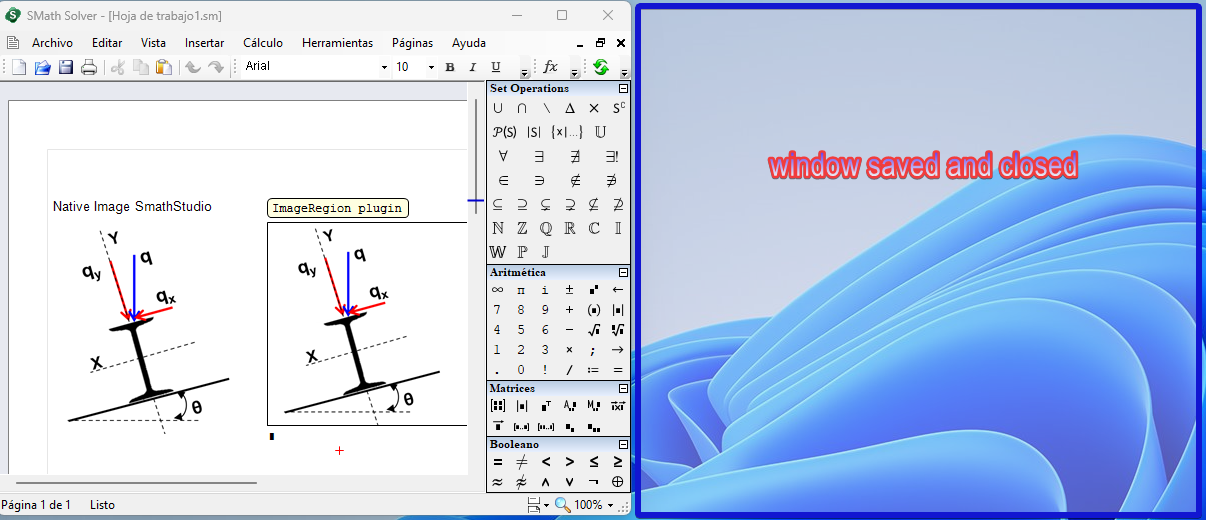Toggle Bold text formatting
This screenshot has height=520, width=1206.
[449, 67]
